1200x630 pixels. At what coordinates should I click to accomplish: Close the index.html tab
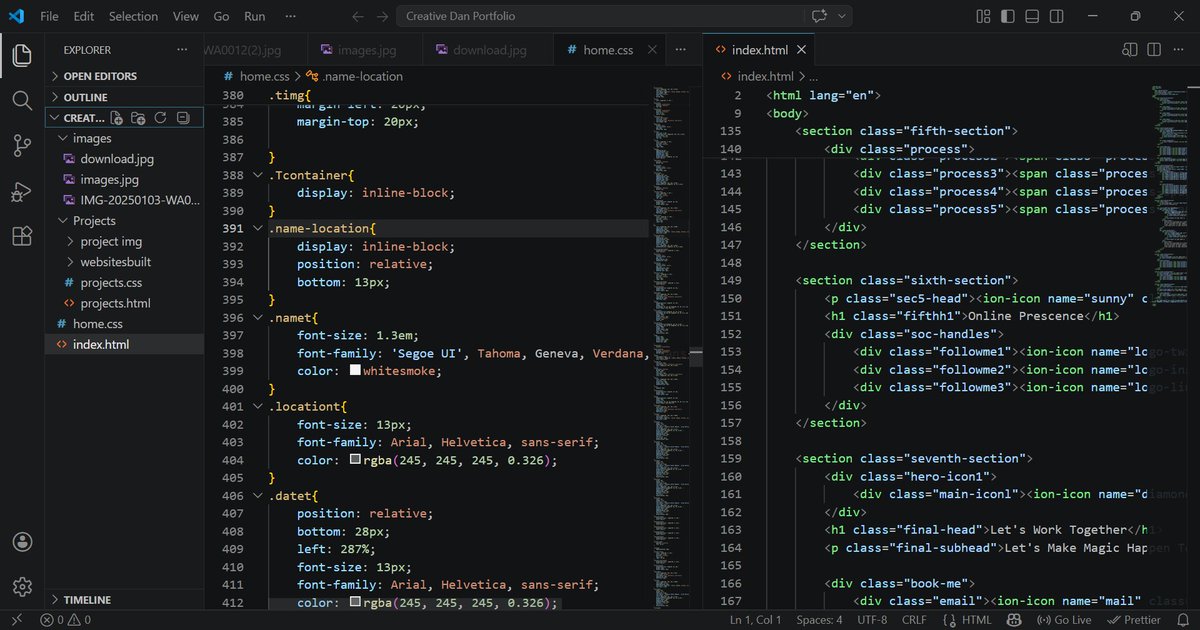coord(801,49)
